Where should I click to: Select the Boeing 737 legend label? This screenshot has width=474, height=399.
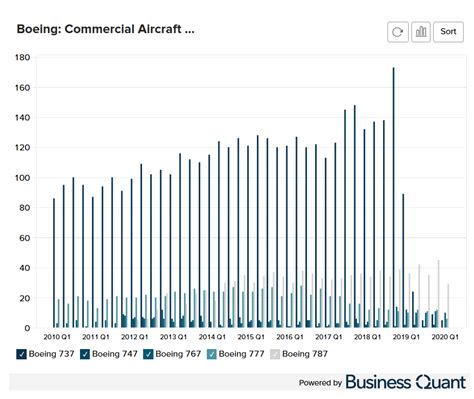[x=51, y=354]
